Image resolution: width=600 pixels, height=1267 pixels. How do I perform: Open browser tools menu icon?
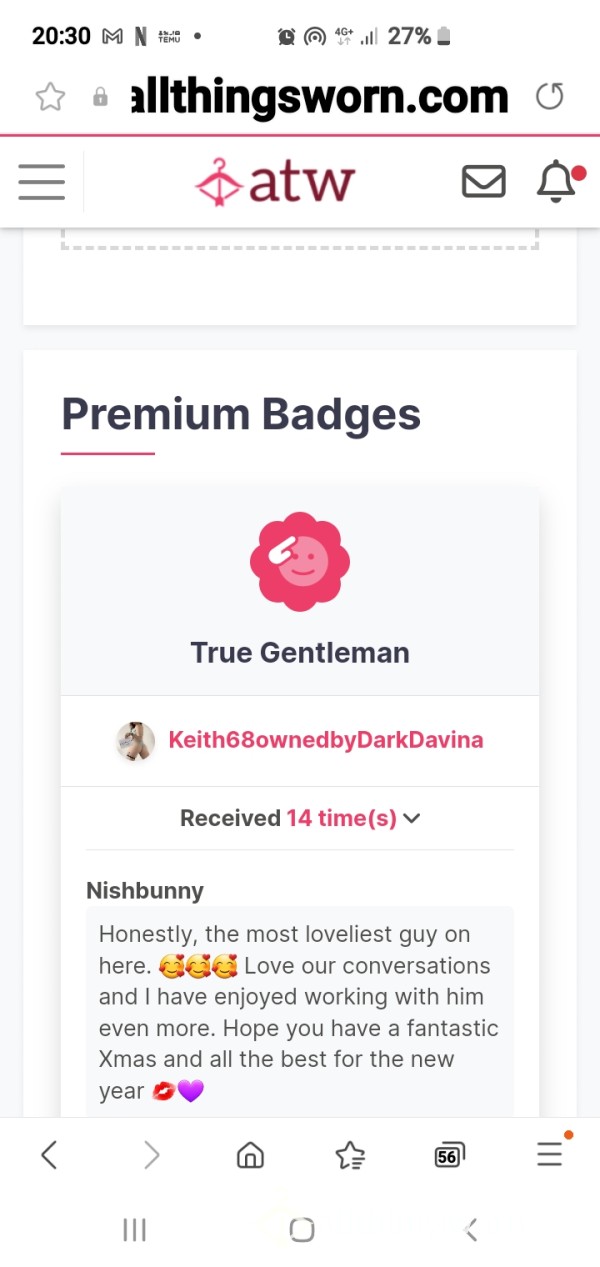(550, 1154)
